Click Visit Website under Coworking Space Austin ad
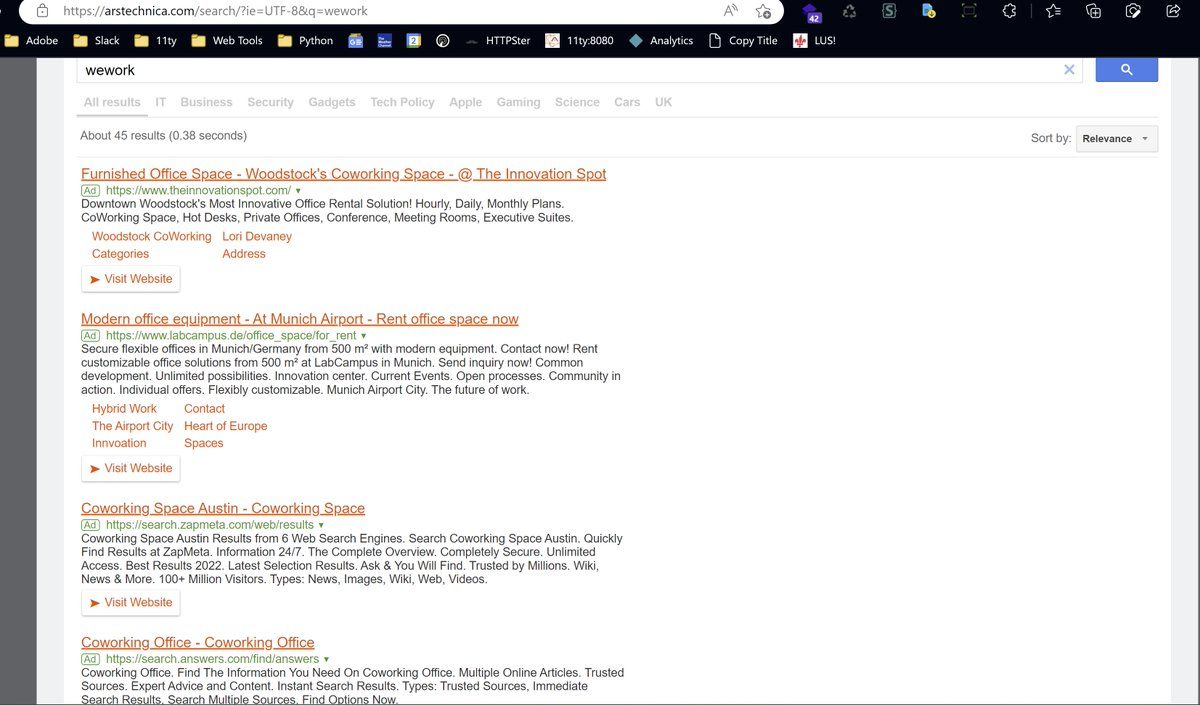1200x705 pixels. point(131,602)
